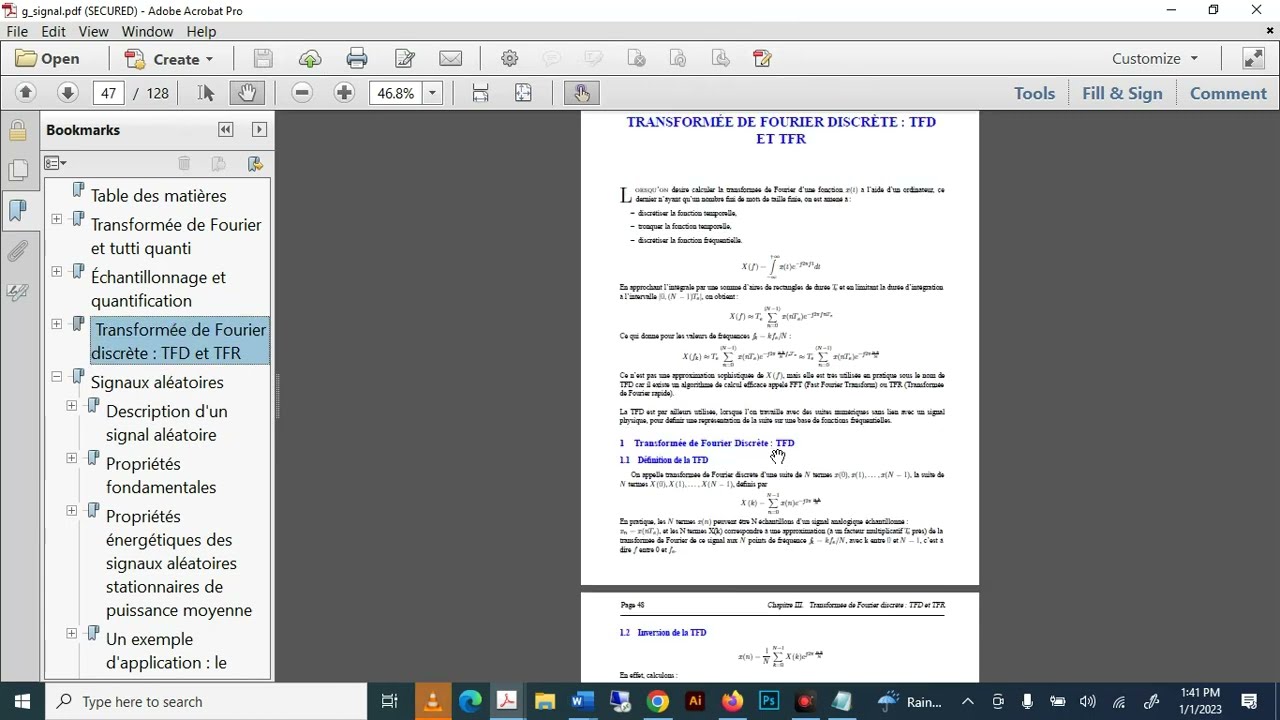Open the File menu
This screenshot has height=720, width=1280.
17,31
